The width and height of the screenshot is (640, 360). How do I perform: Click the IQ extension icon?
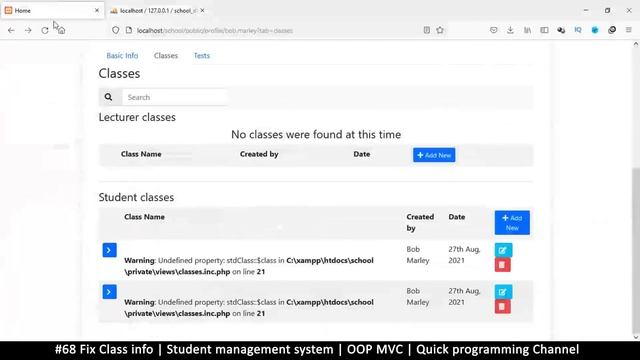(x=578, y=30)
